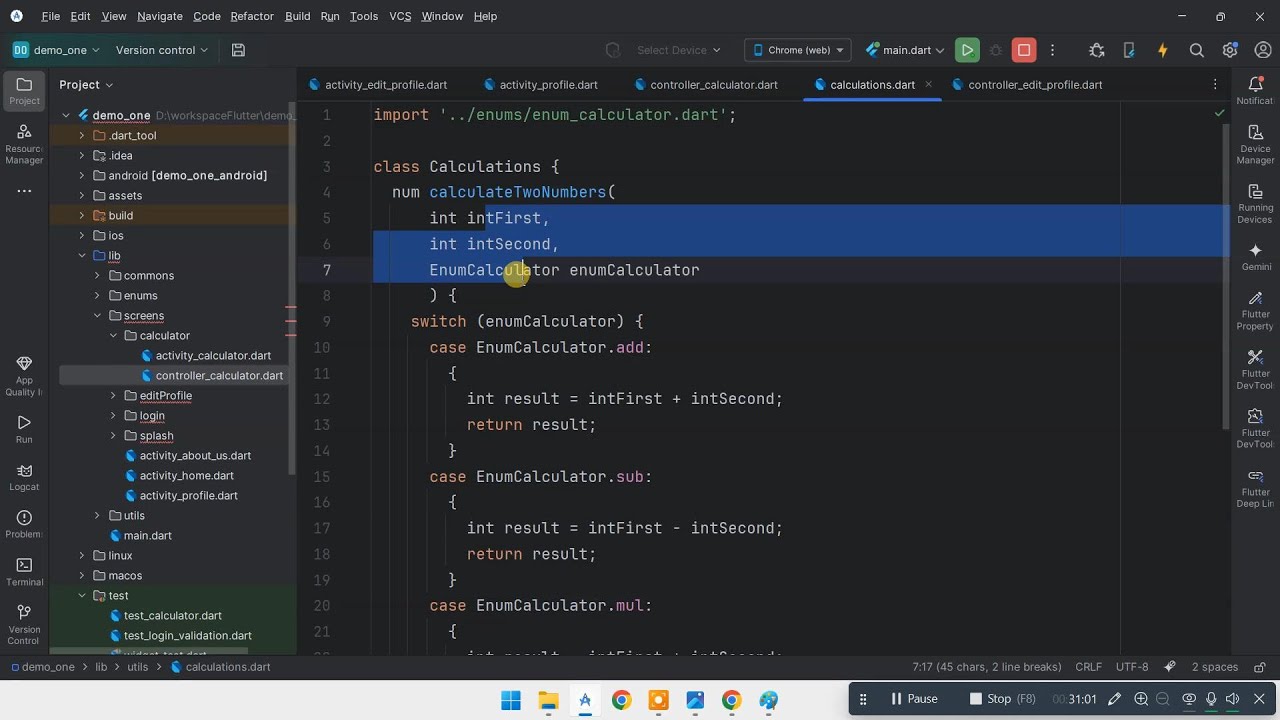Open the Version Control tool window
The height and width of the screenshot is (720, 1280).
[24, 625]
